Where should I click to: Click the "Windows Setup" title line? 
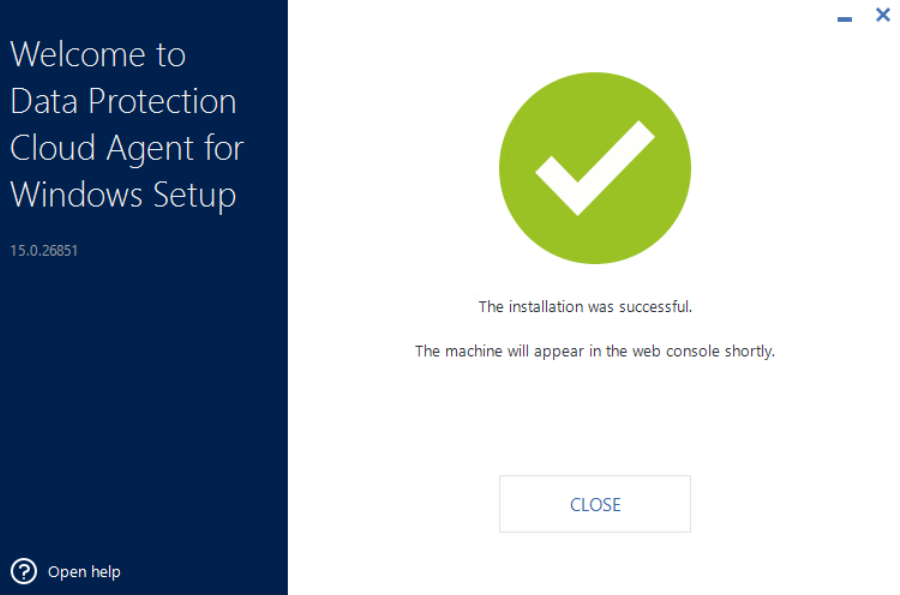(123, 194)
